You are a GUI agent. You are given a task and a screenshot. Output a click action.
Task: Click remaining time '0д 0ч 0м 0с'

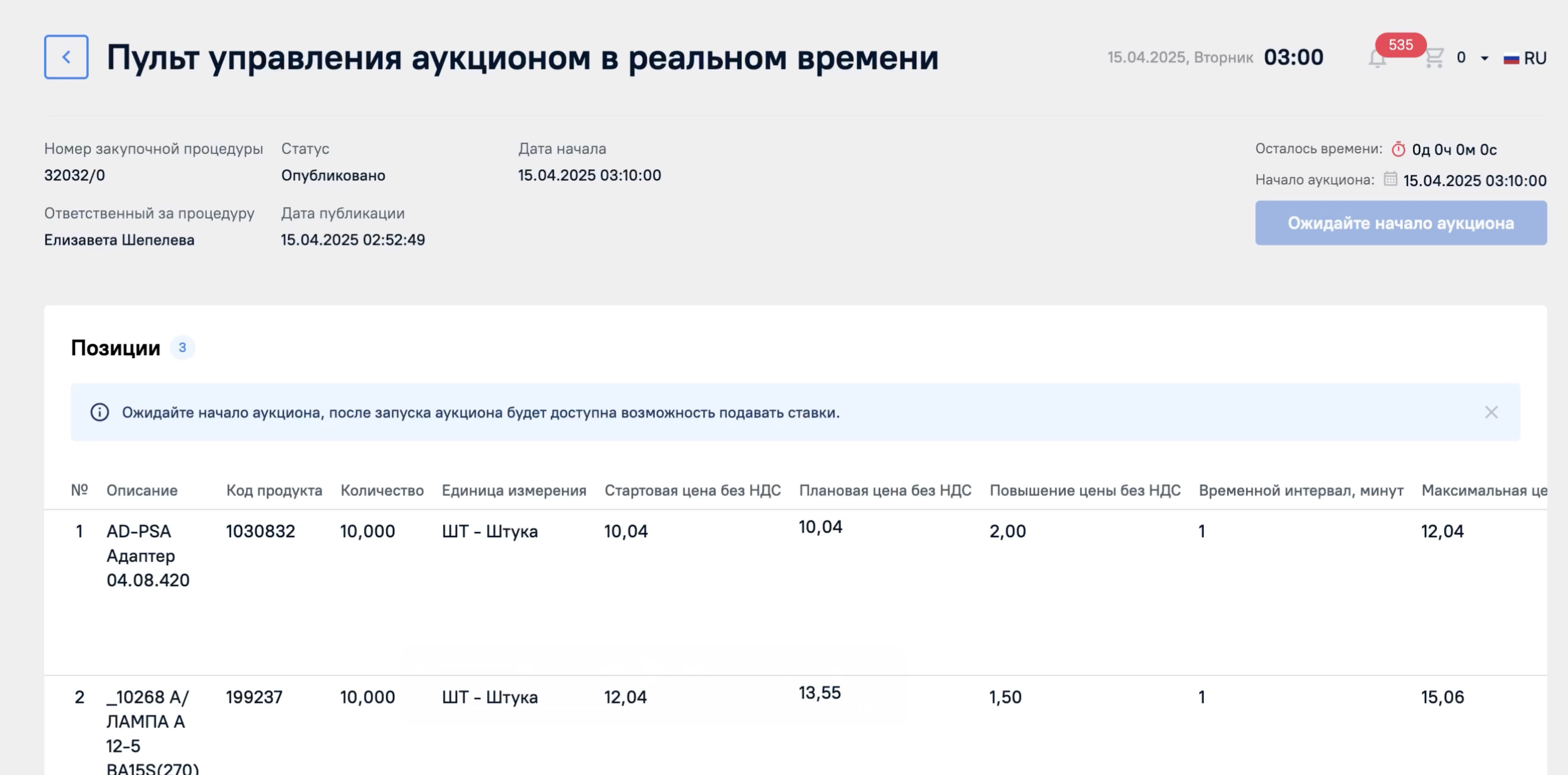tap(1454, 150)
